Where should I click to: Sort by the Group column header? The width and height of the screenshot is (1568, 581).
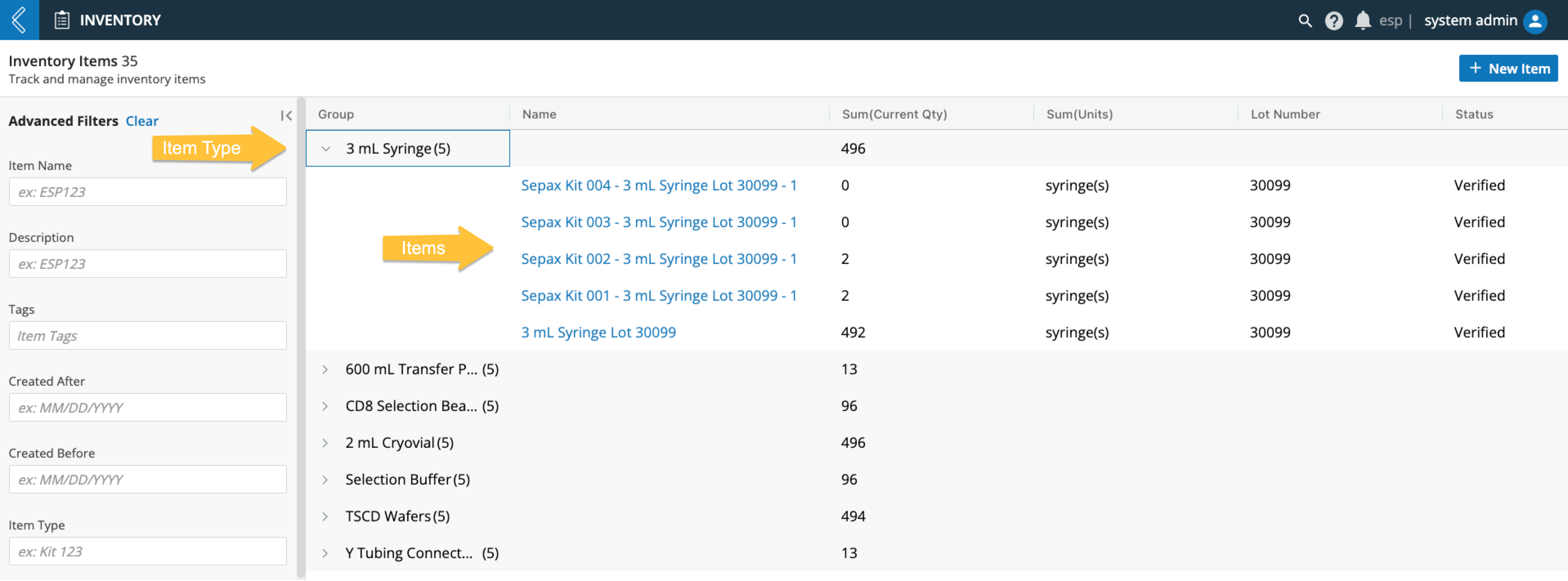pos(336,114)
